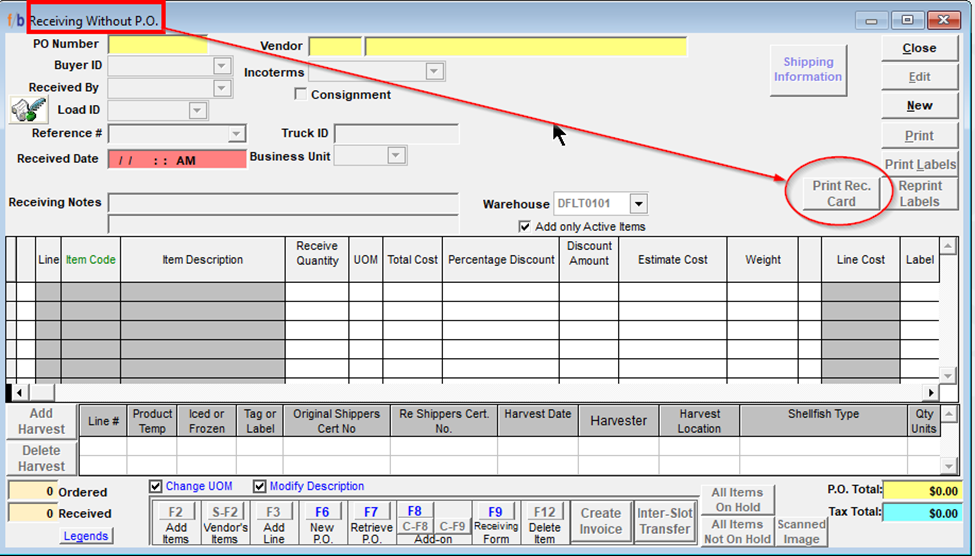The image size is (975, 556).
Task: Expand the Warehouse dropdown
Action: pos(638,204)
